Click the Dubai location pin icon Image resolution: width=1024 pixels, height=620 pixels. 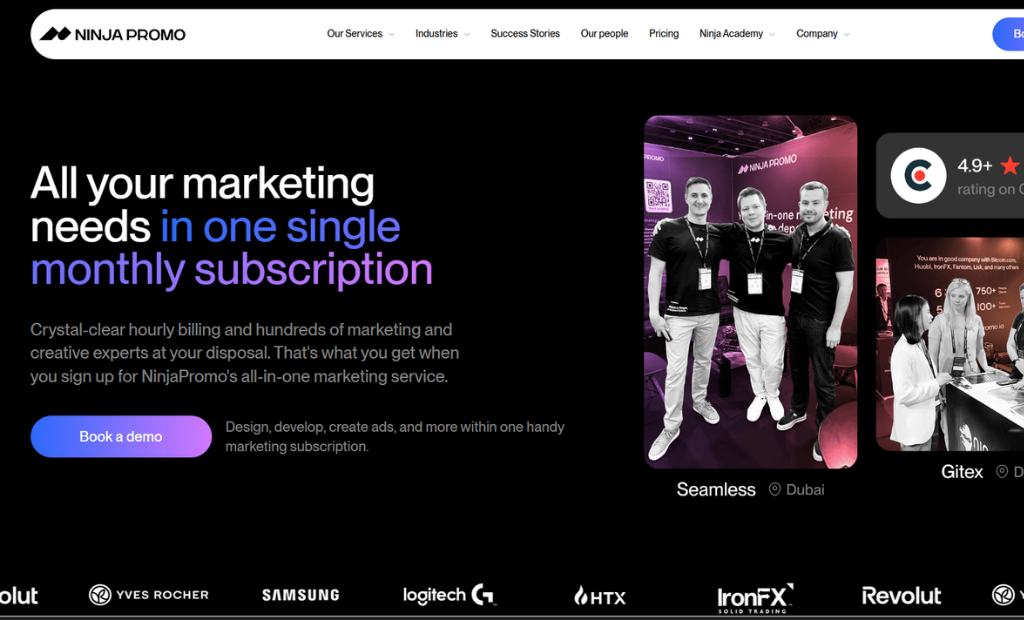[x=775, y=489]
